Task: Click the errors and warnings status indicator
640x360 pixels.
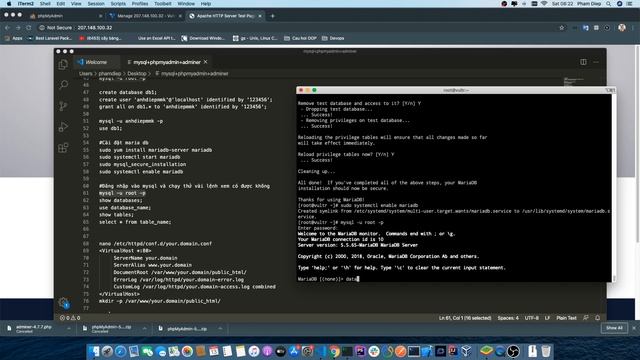Action: click(x=70, y=318)
